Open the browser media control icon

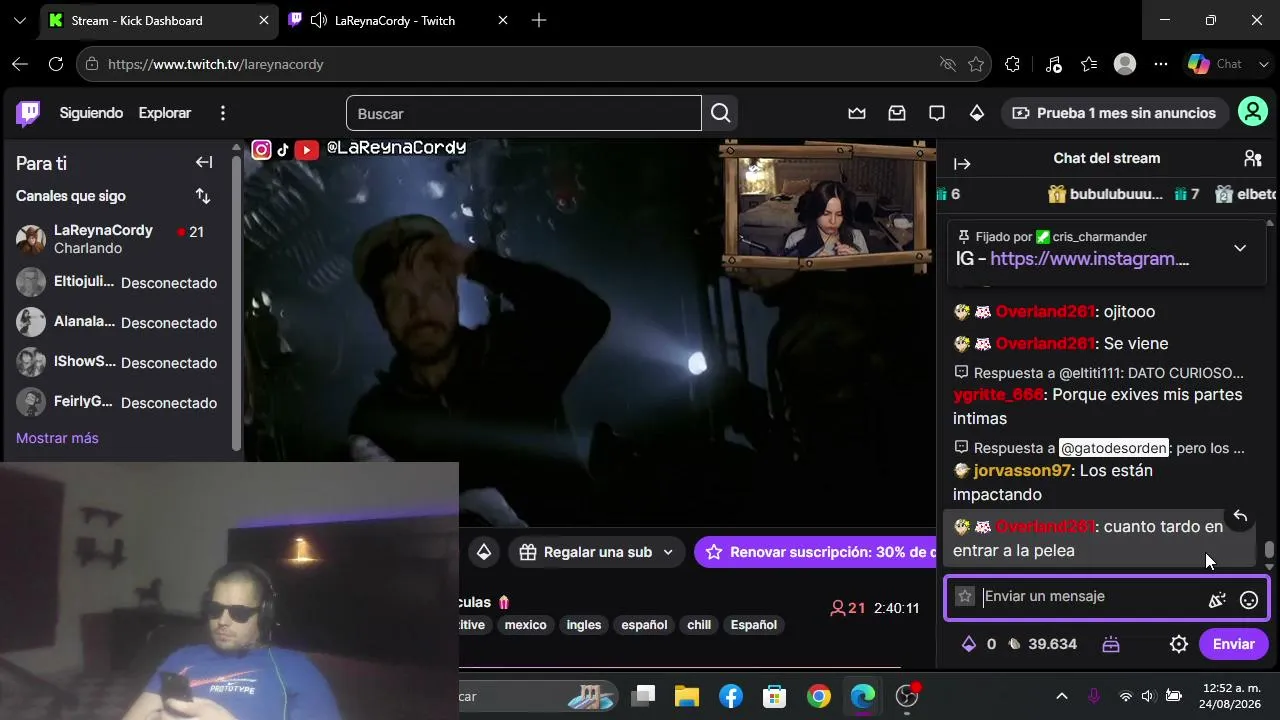click(x=1053, y=64)
